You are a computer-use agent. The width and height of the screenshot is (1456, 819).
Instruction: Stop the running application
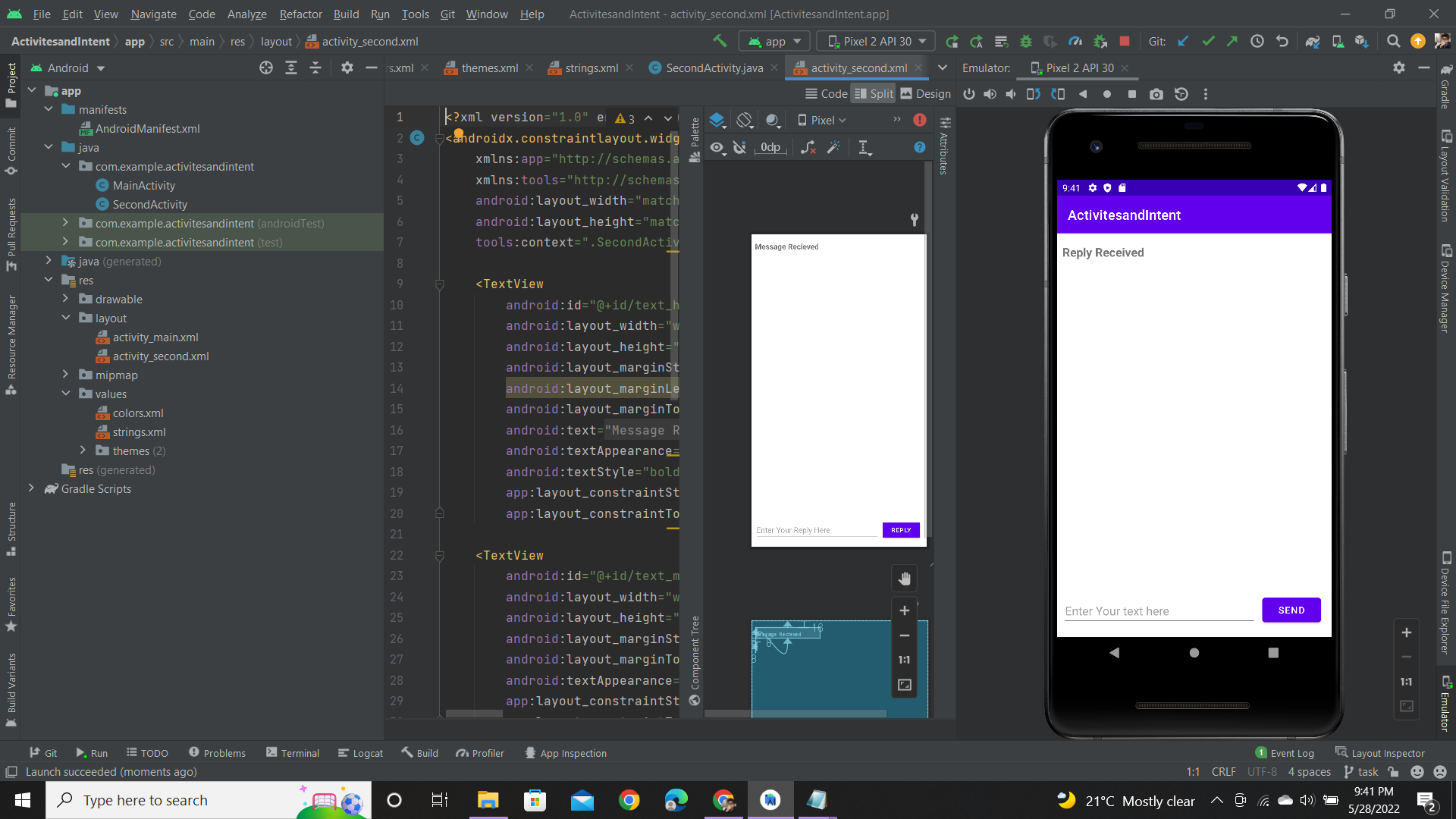tap(1125, 41)
